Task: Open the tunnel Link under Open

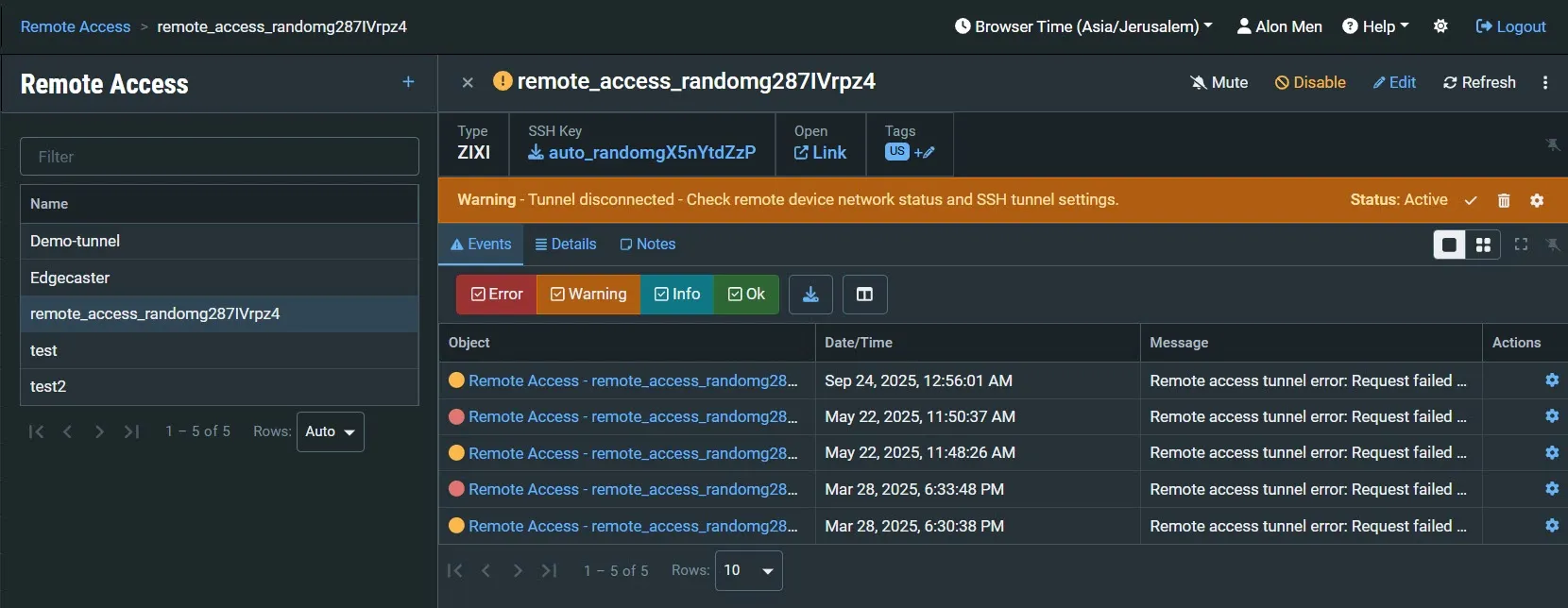Action: [x=820, y=152]
